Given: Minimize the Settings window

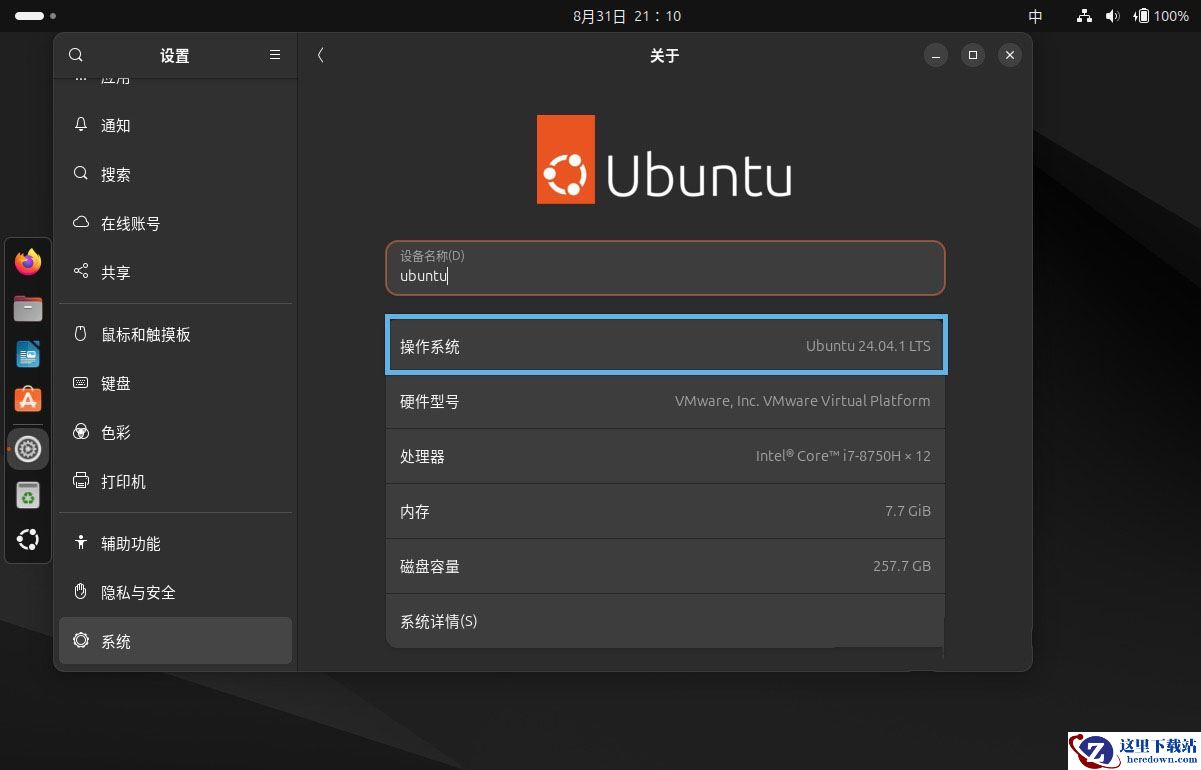Looking at the screenshot, I should pos(935,56).
